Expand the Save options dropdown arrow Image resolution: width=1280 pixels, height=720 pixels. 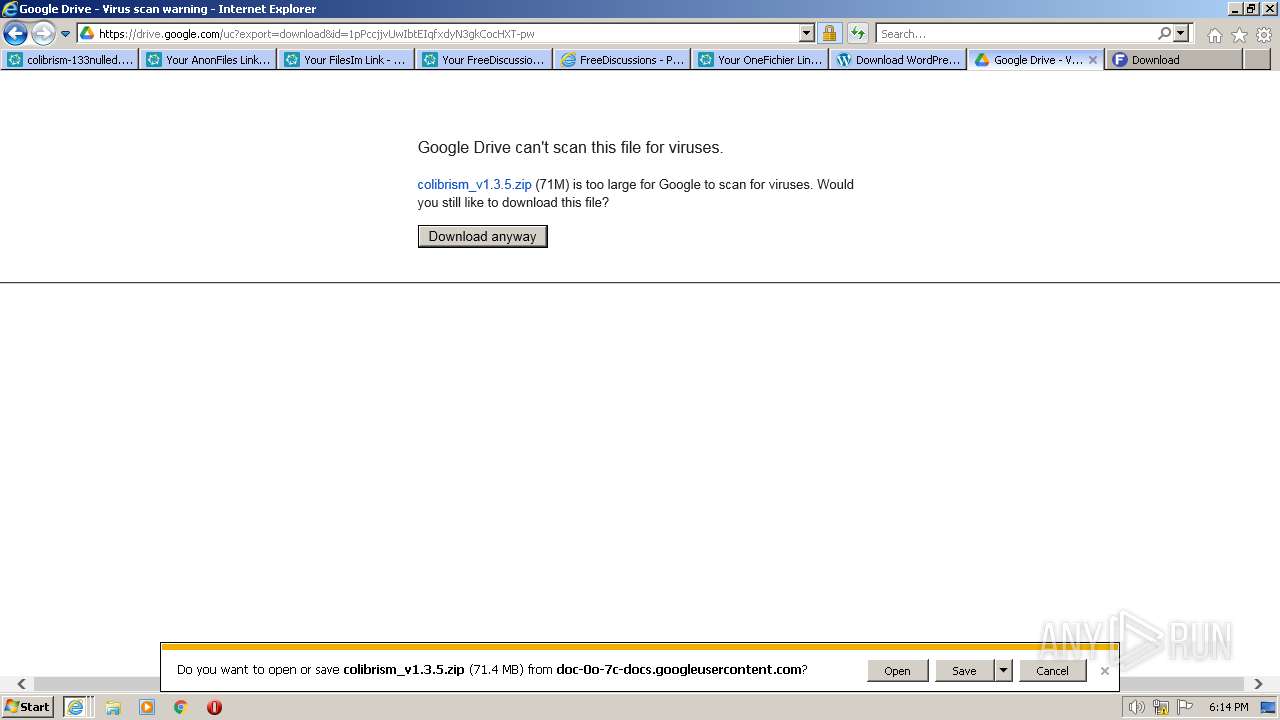coord(1003,670)
